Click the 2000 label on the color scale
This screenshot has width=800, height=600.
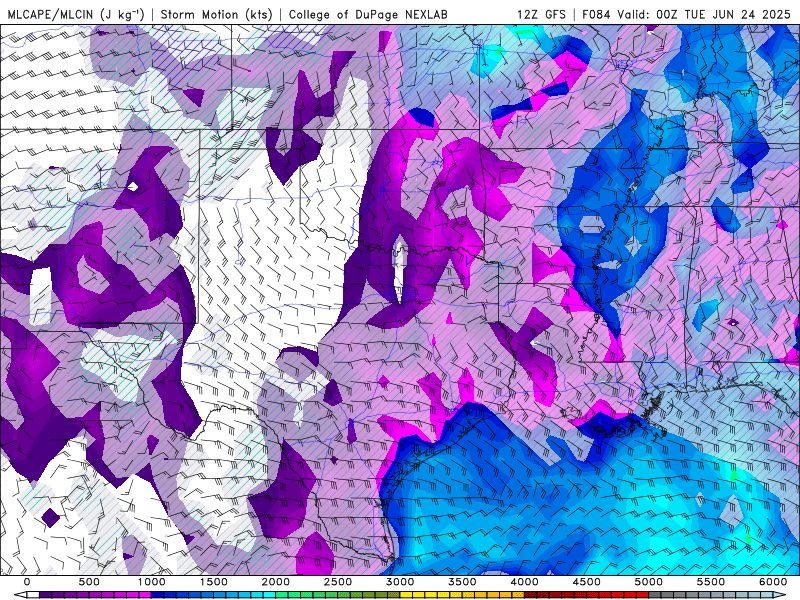click(276, 582)
